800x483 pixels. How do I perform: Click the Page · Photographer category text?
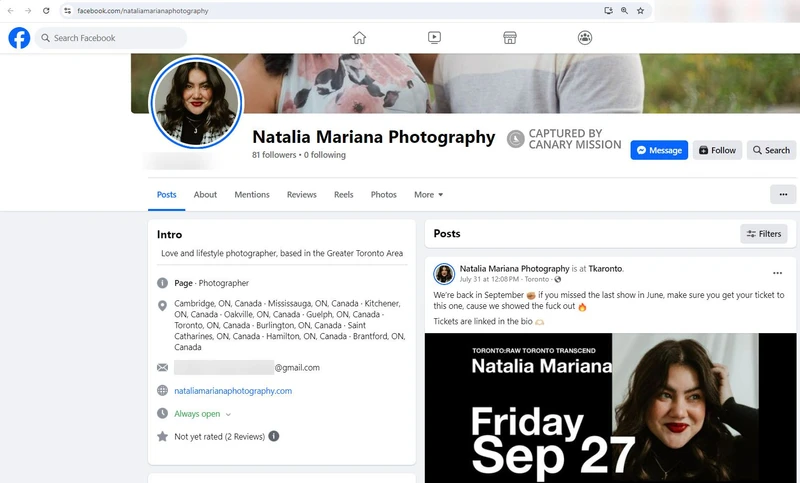tap(212, 283)
